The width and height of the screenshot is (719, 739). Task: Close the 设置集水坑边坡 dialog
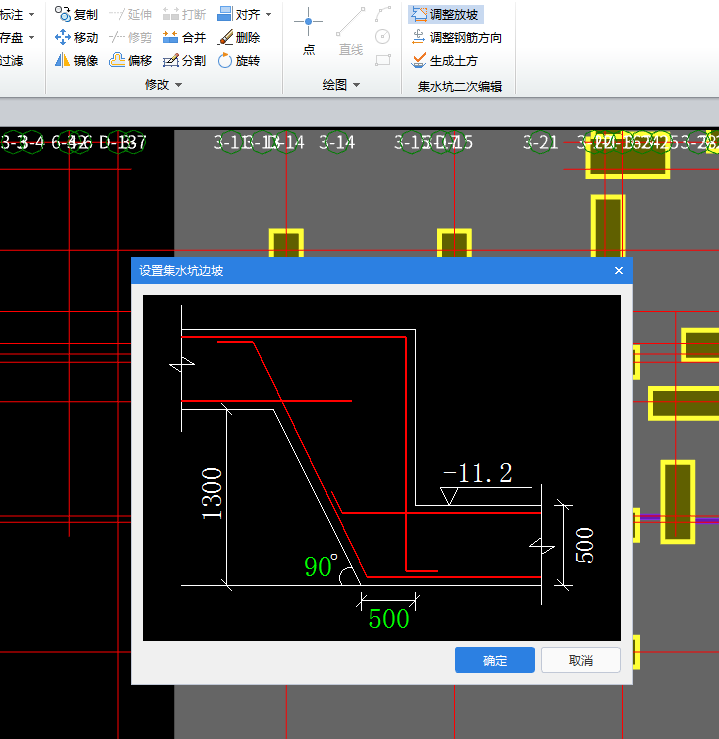tap(618, 271)
